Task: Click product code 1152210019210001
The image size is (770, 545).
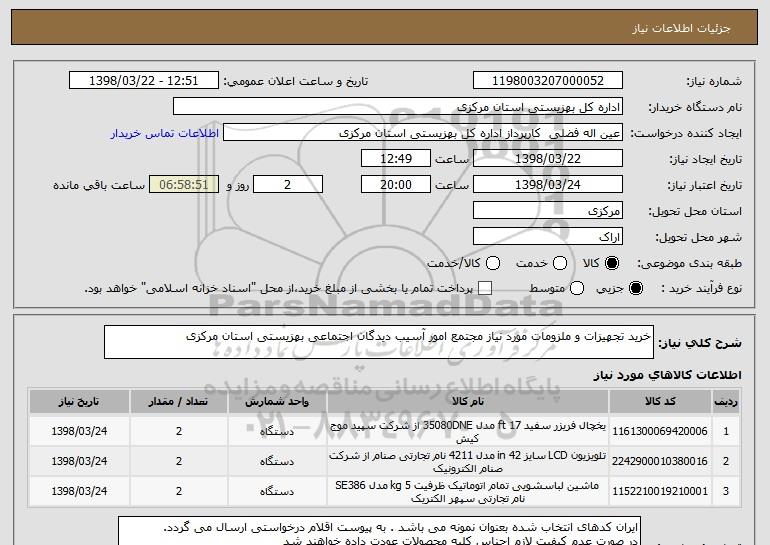Action: click(660, 491)
